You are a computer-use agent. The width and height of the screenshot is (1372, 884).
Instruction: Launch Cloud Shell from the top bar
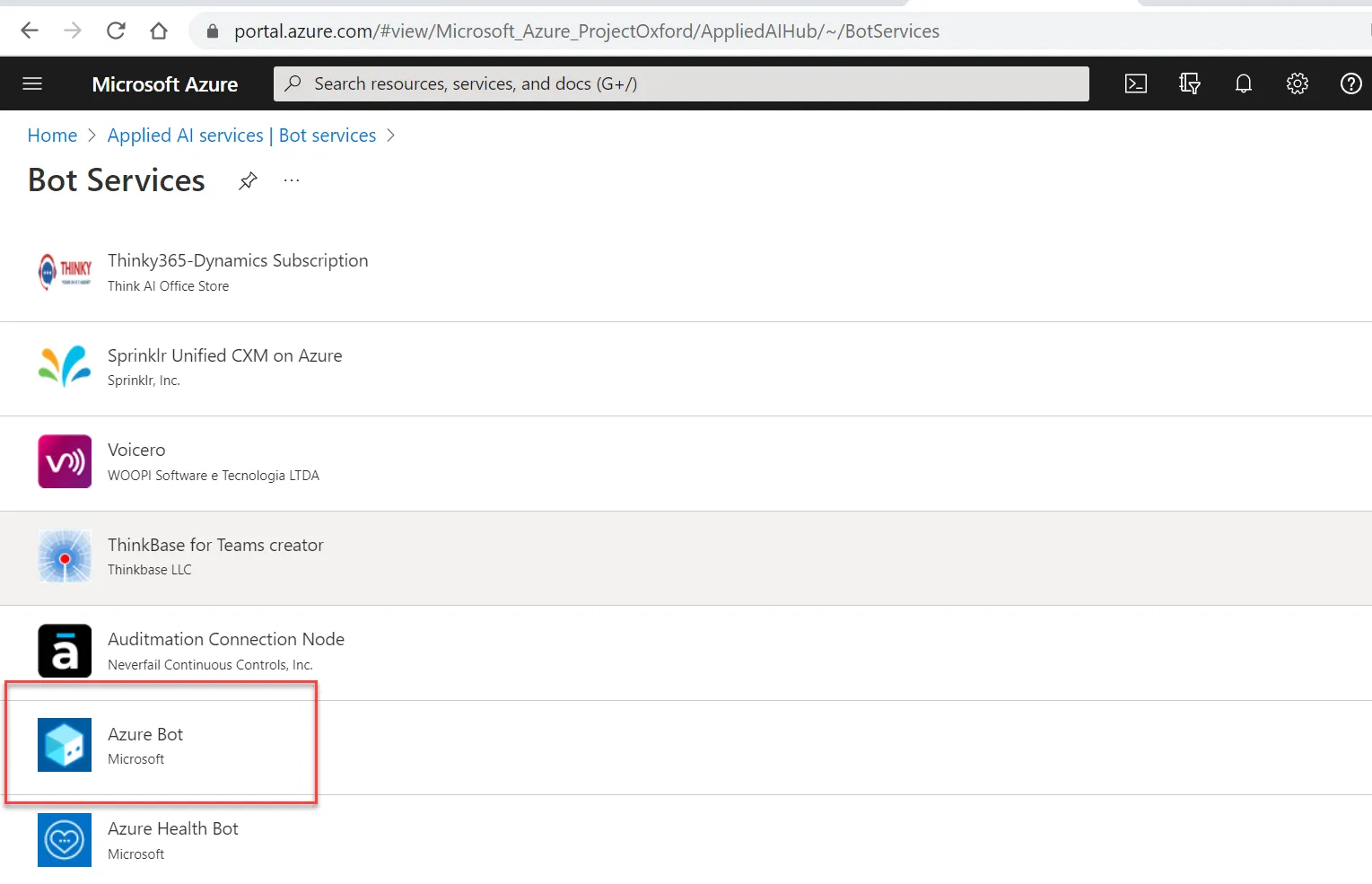pos(1136,83)
